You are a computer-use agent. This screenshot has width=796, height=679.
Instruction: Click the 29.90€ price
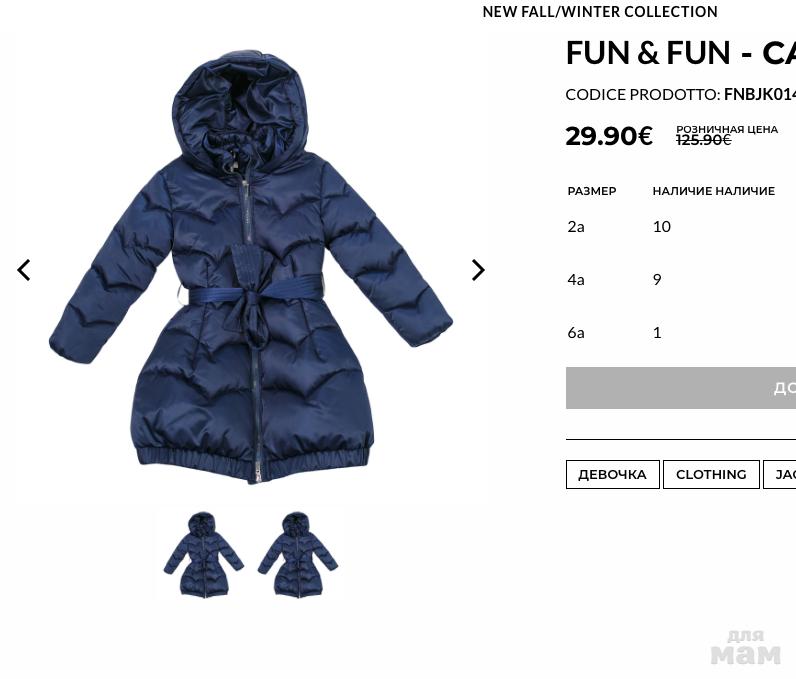point(609,136)
